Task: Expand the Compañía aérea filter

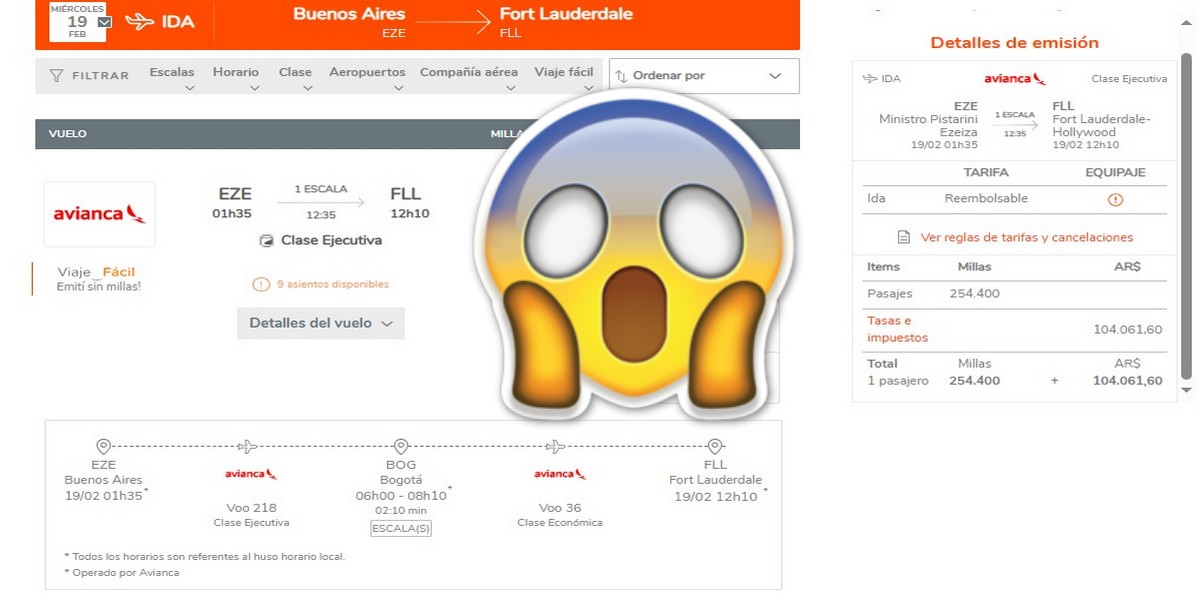Action: (469, 77)
